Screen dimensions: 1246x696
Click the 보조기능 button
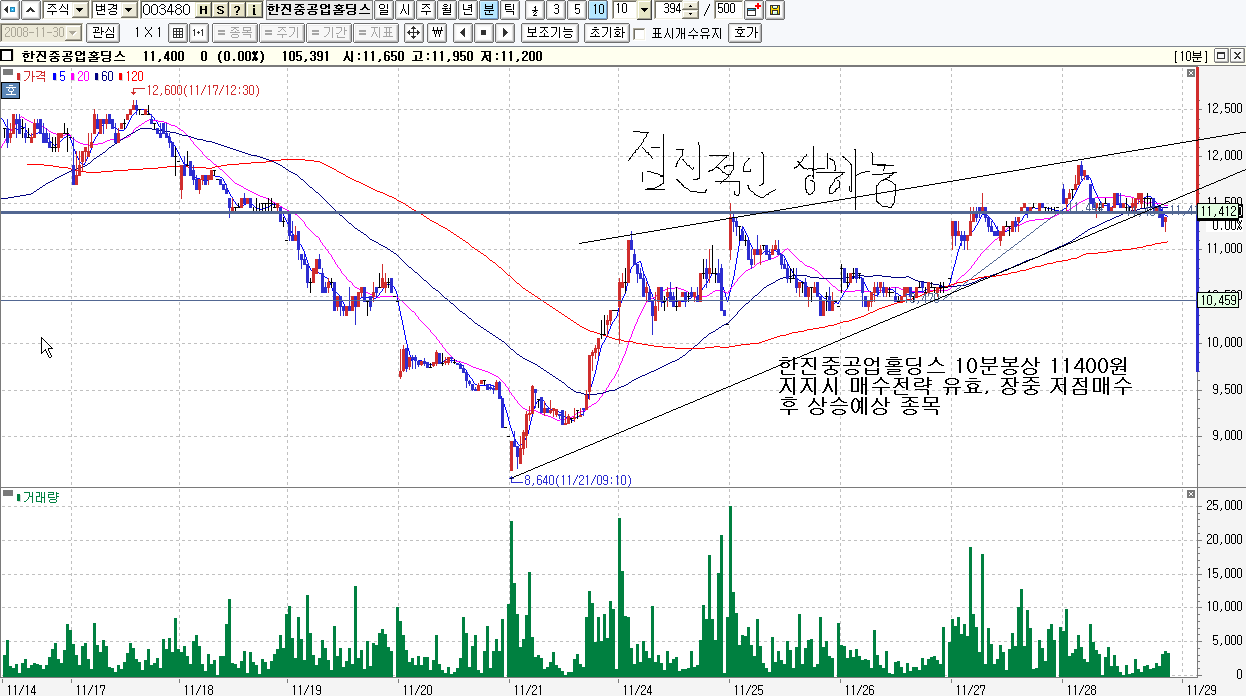click(549, 33)
